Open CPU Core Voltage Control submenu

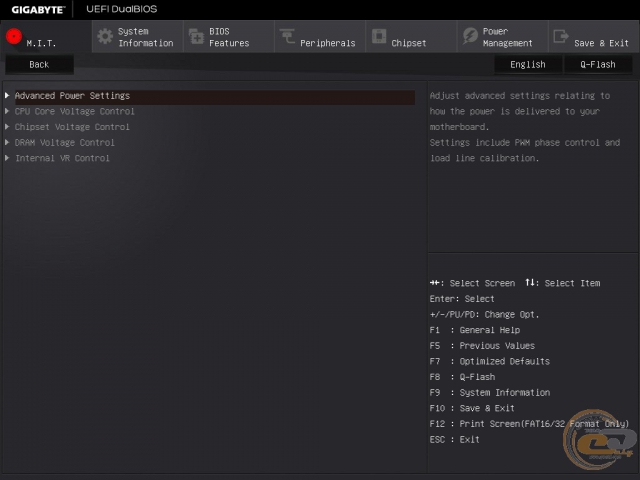tap(74, 111)
